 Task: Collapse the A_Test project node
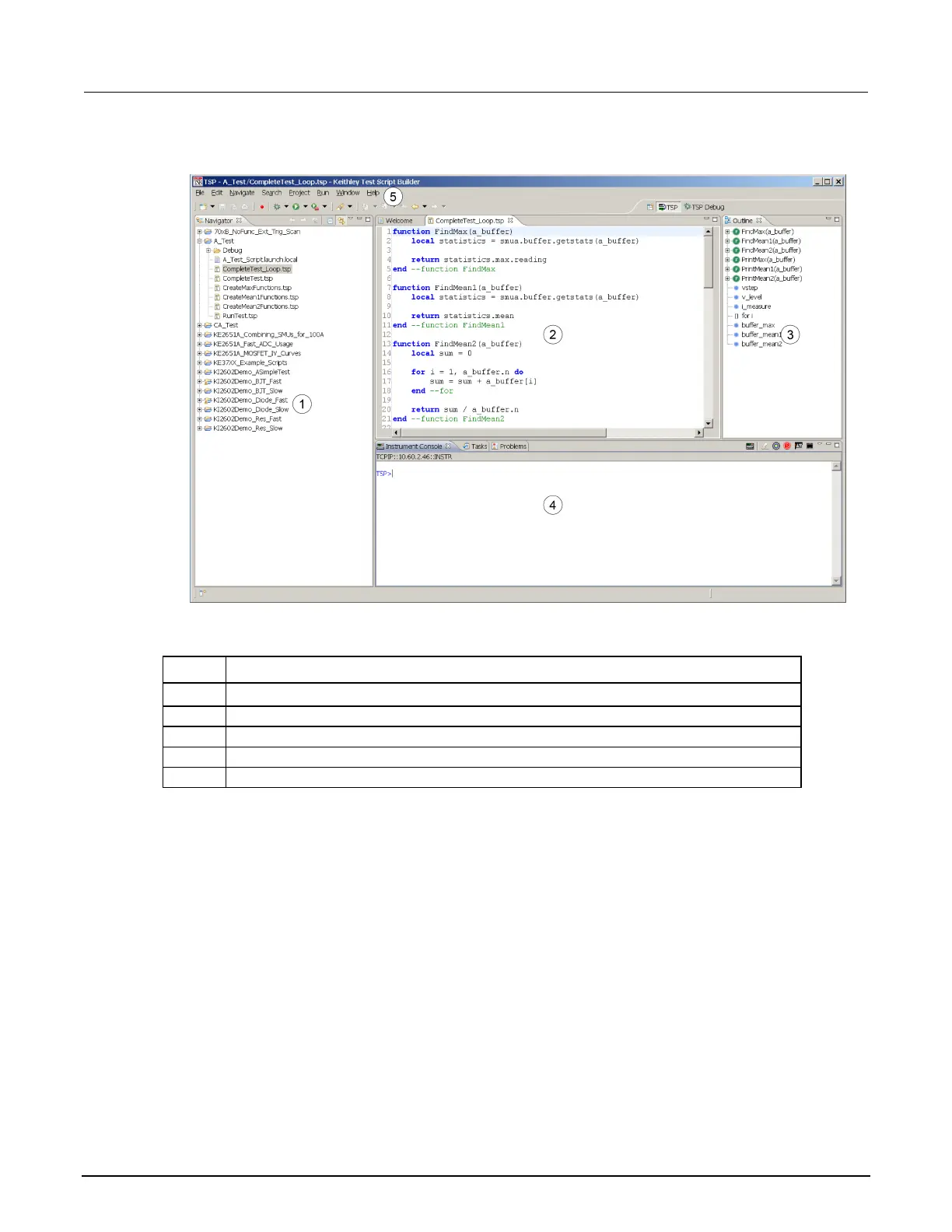(200, 241)
